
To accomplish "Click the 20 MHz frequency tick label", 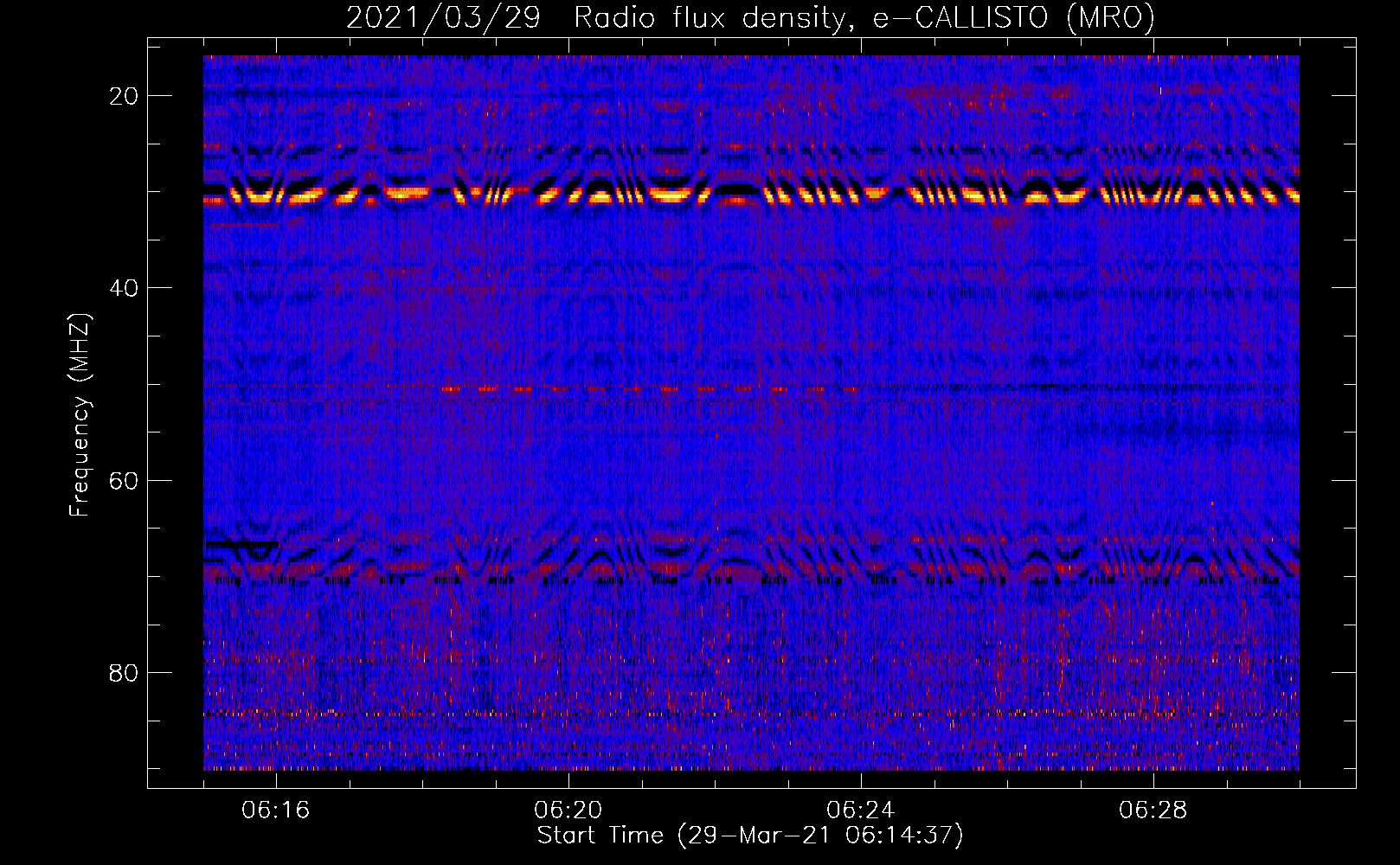I will click(x=125, y=96).
